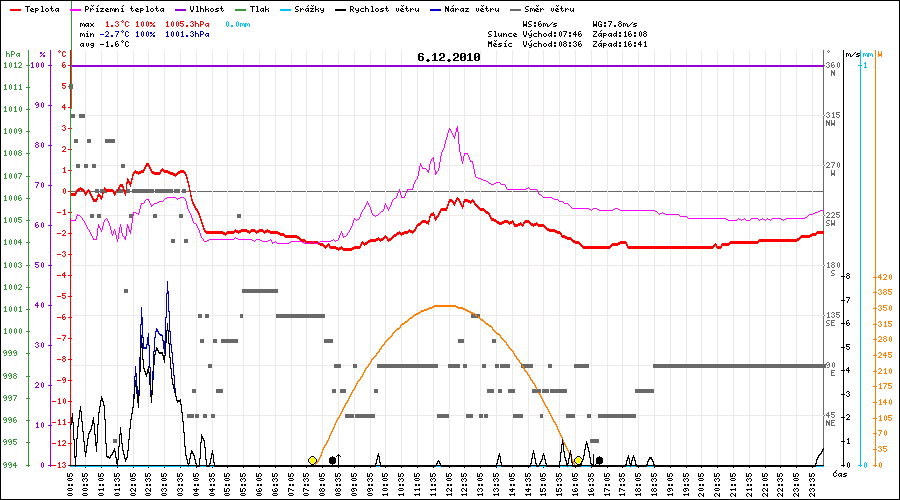Screen dimensions: 900x500
Task: Click the magenta ground temperature peak near 12:05
Action: point(457,127)
